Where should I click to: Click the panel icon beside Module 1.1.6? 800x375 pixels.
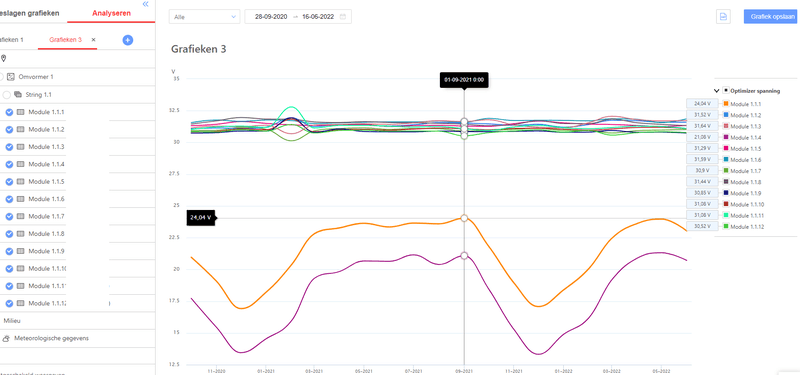(20, 199)
